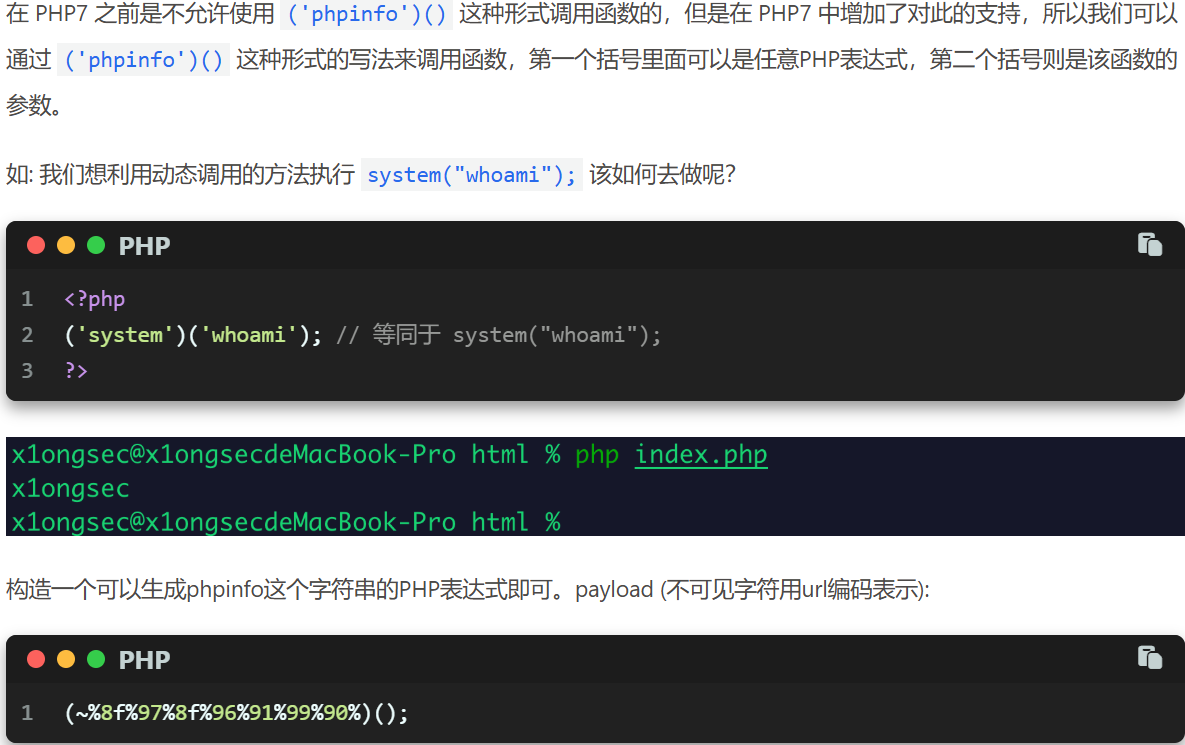Viewport: 1185px width, 745px height.
Task: Click PHP label of payload code block
Action: (144, 660)
